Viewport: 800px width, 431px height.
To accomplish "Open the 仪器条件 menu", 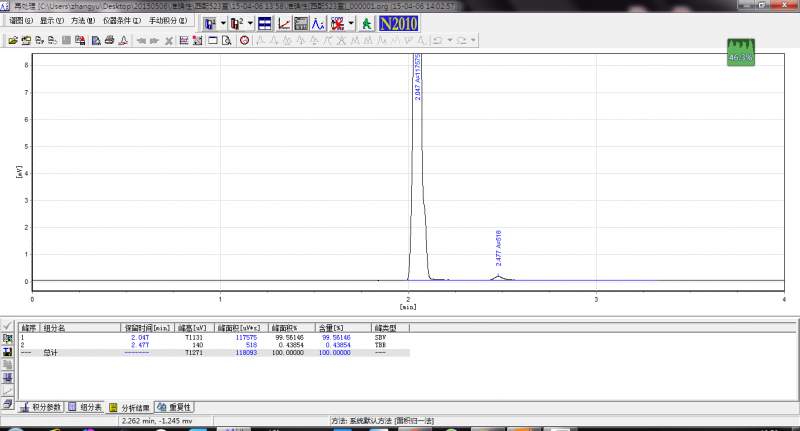I will tap(123, 20).
